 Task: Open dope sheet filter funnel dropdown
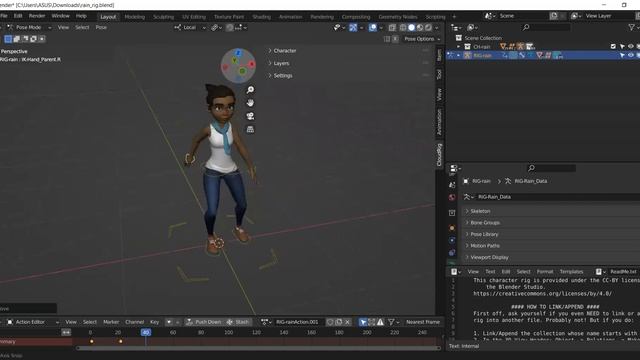[x=393, y=322]
